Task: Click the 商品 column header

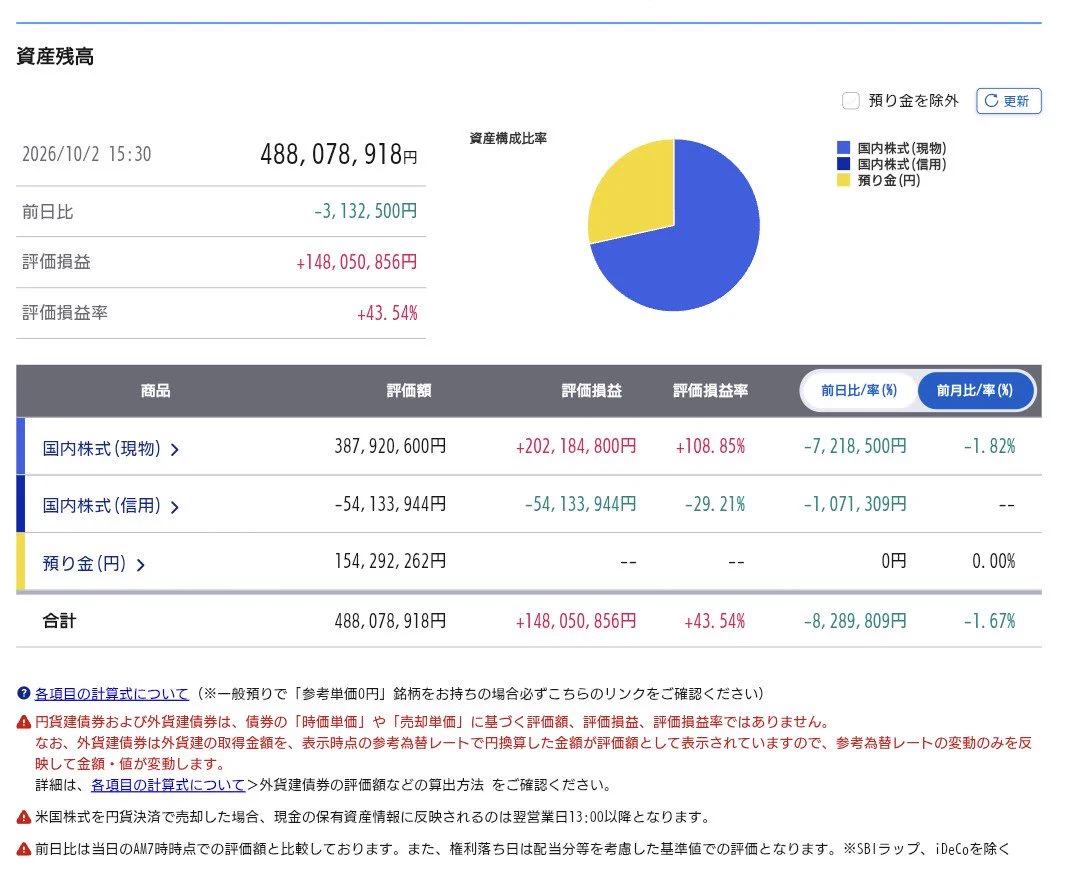Action: click(x=156, y=391)
